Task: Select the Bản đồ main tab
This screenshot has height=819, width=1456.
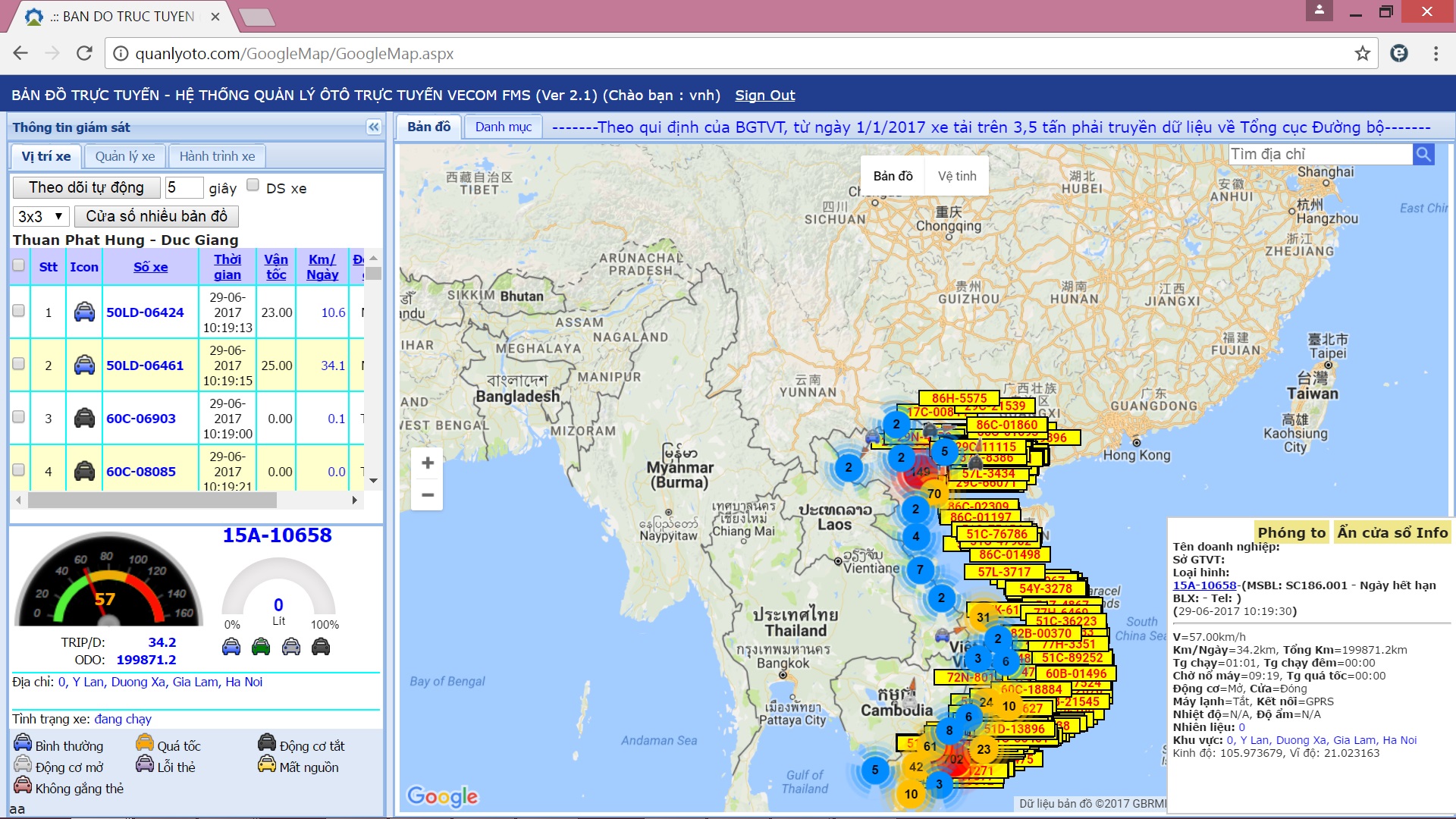Action: pyautogui.click(x=429, y=127)
